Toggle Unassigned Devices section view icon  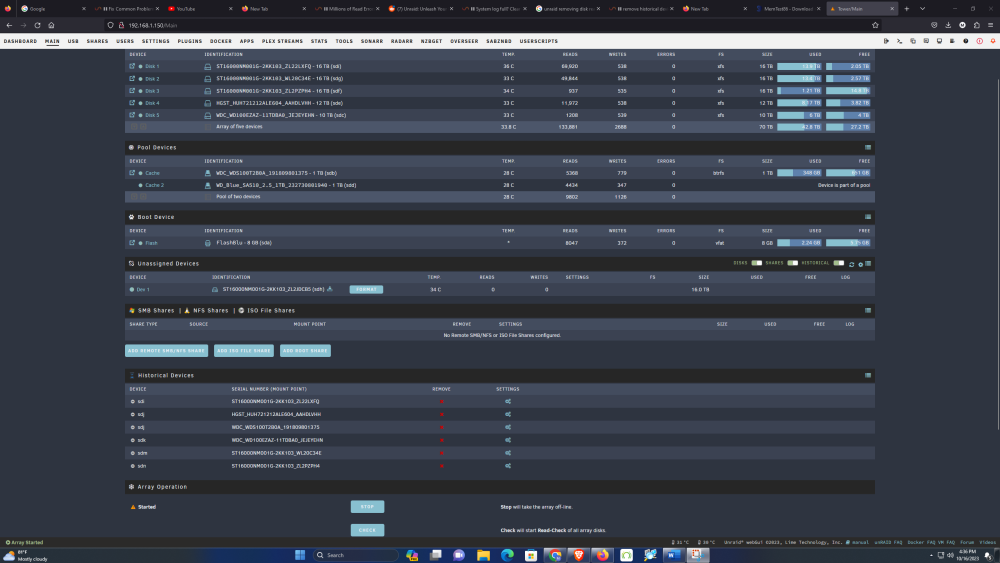click(x=868, y=264)
